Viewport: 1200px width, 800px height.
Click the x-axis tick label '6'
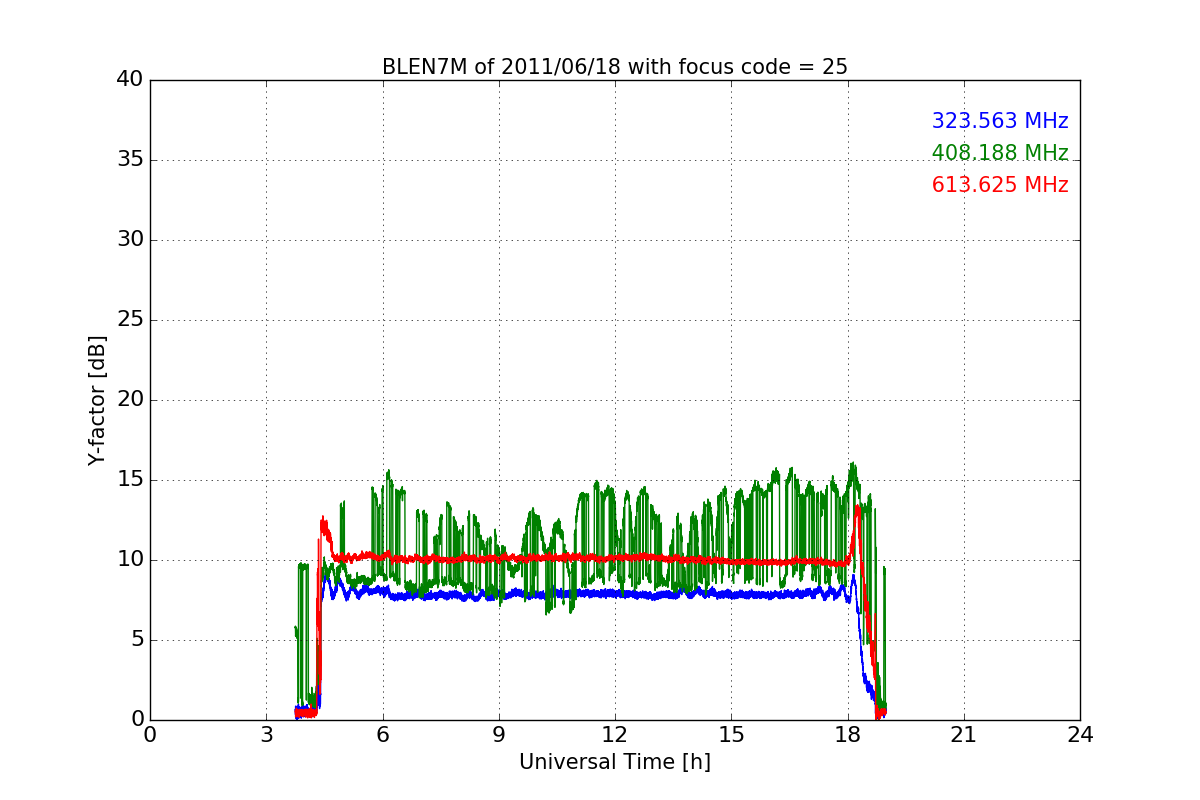pos(382,734)
